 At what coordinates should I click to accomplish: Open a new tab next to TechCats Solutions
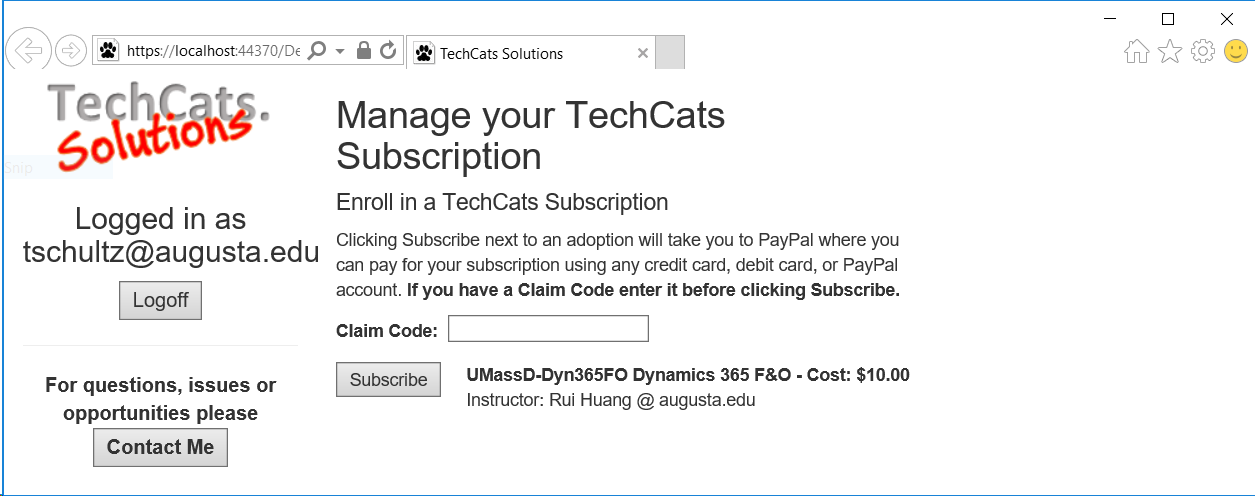[670, 53]
